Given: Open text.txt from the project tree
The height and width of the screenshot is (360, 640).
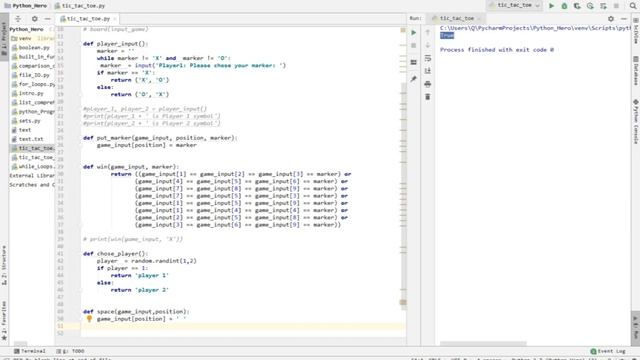Looking at the screenshot, I should 27,139.
